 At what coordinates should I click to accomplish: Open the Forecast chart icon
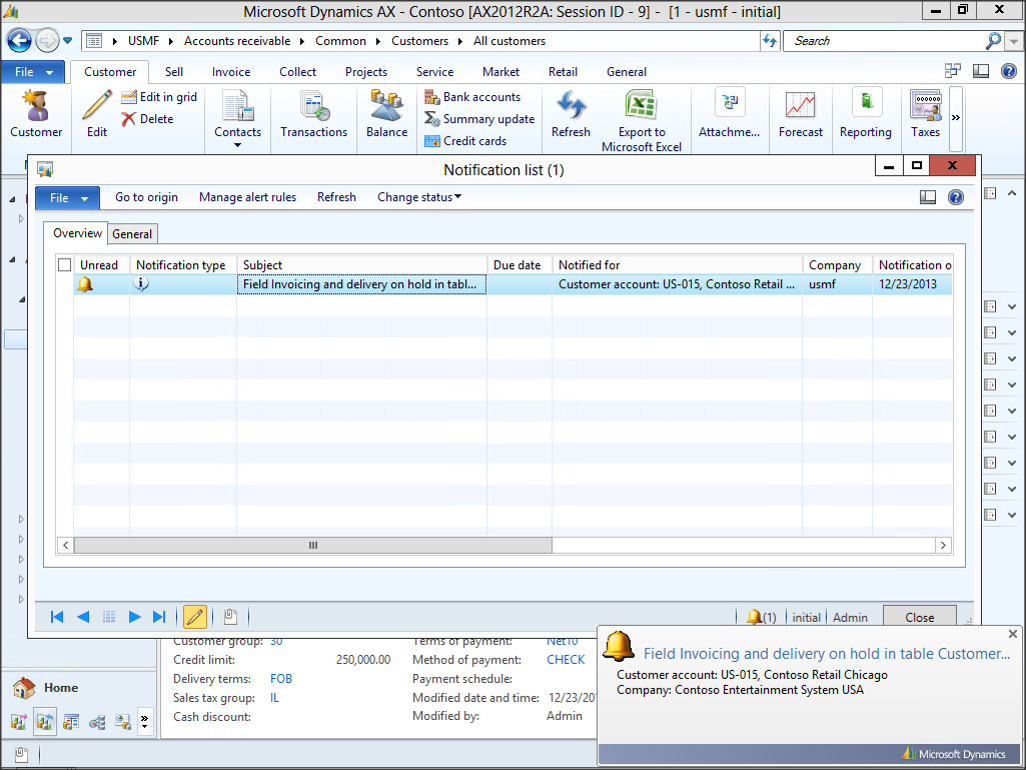tap(800, 105)
